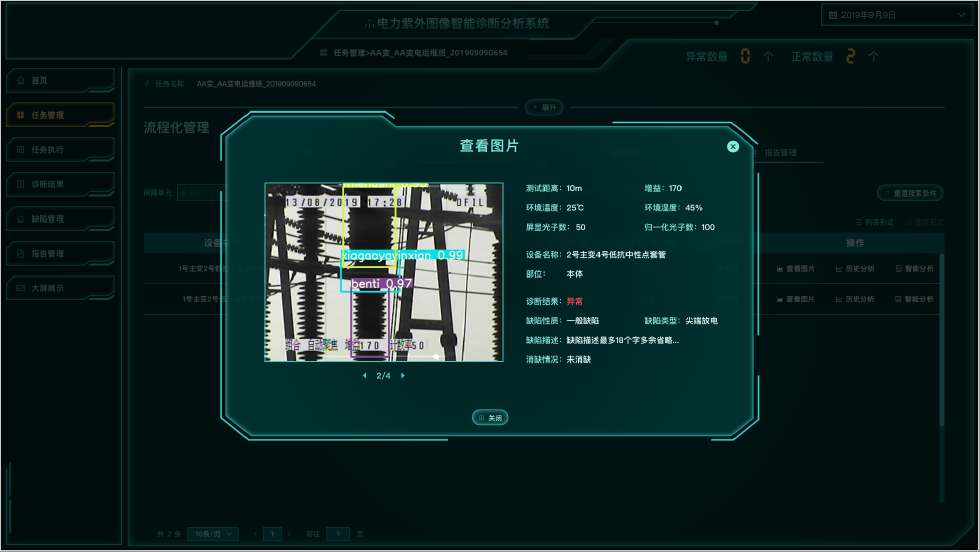Close the 查看图片 dialog with X icon
The image size is (980, 552).
732,146
